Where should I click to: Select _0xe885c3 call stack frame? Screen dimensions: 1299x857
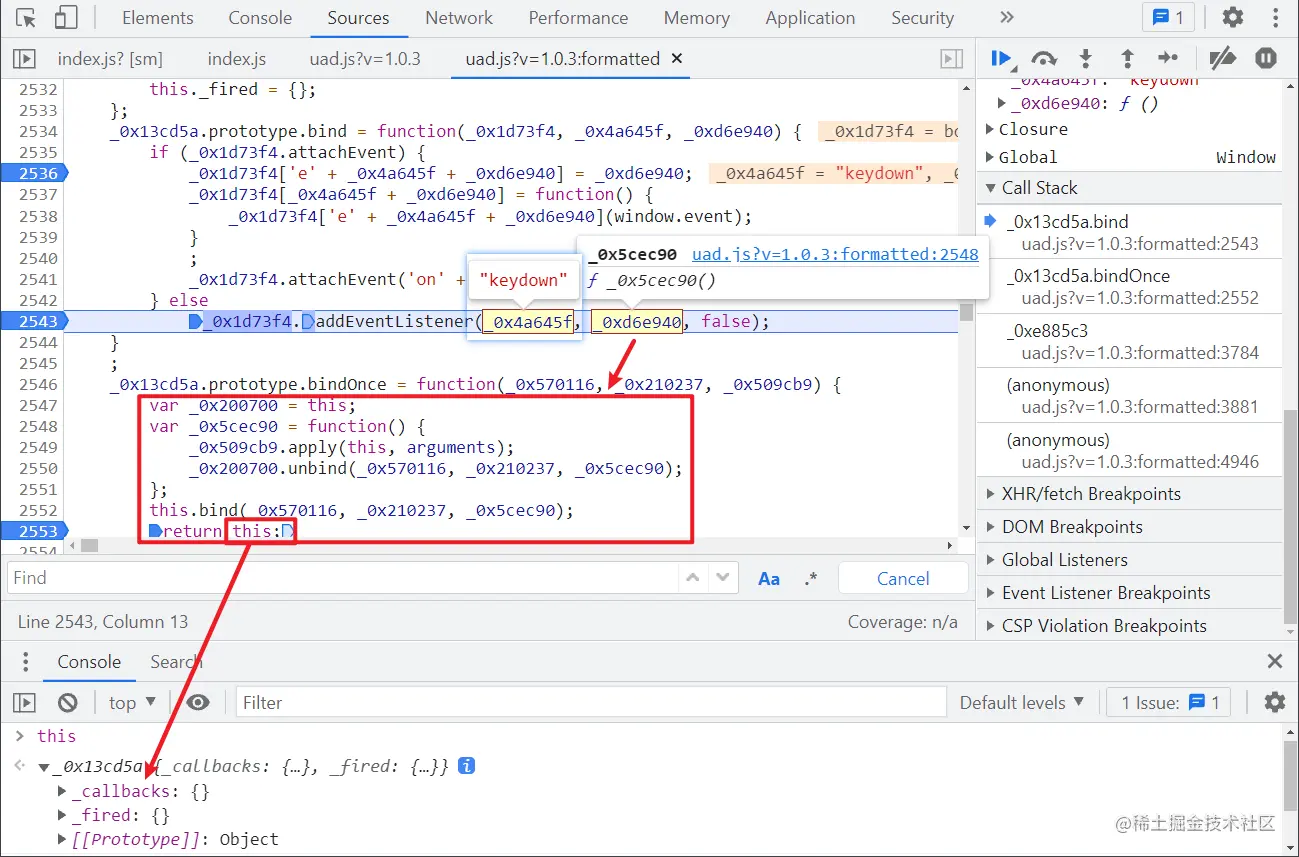click(x=1130, y=341)
